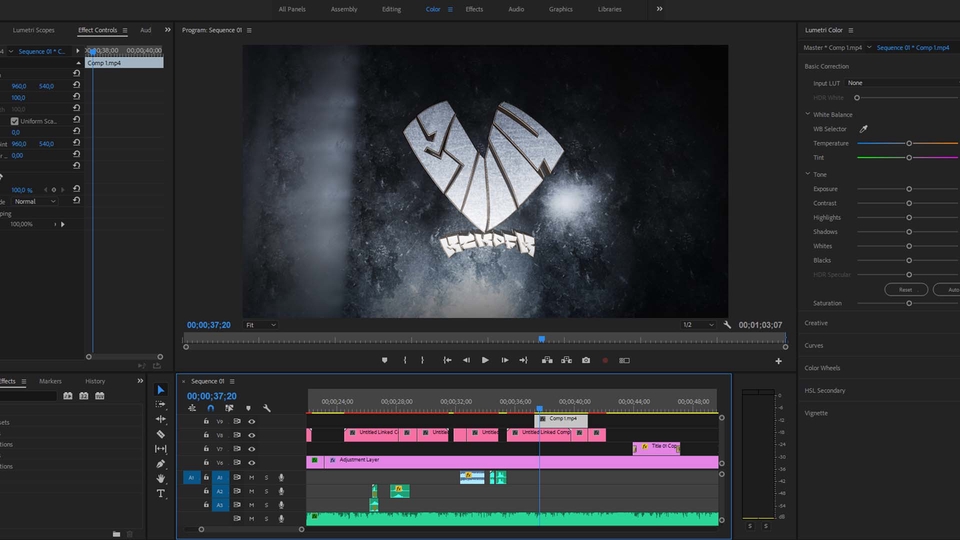Viewport: 960px width, 540px height.
Task: Play the sequence in Program monitor
Action: [x=485, y=361]
